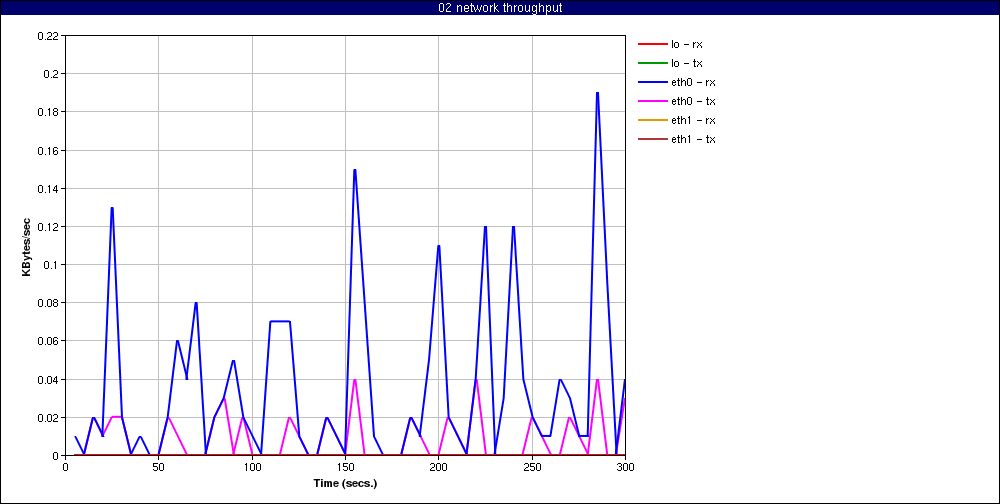Viewport: 1000px width, 504px height.
Task: Select the 'lo – tx' legend label
Action: 687,63
